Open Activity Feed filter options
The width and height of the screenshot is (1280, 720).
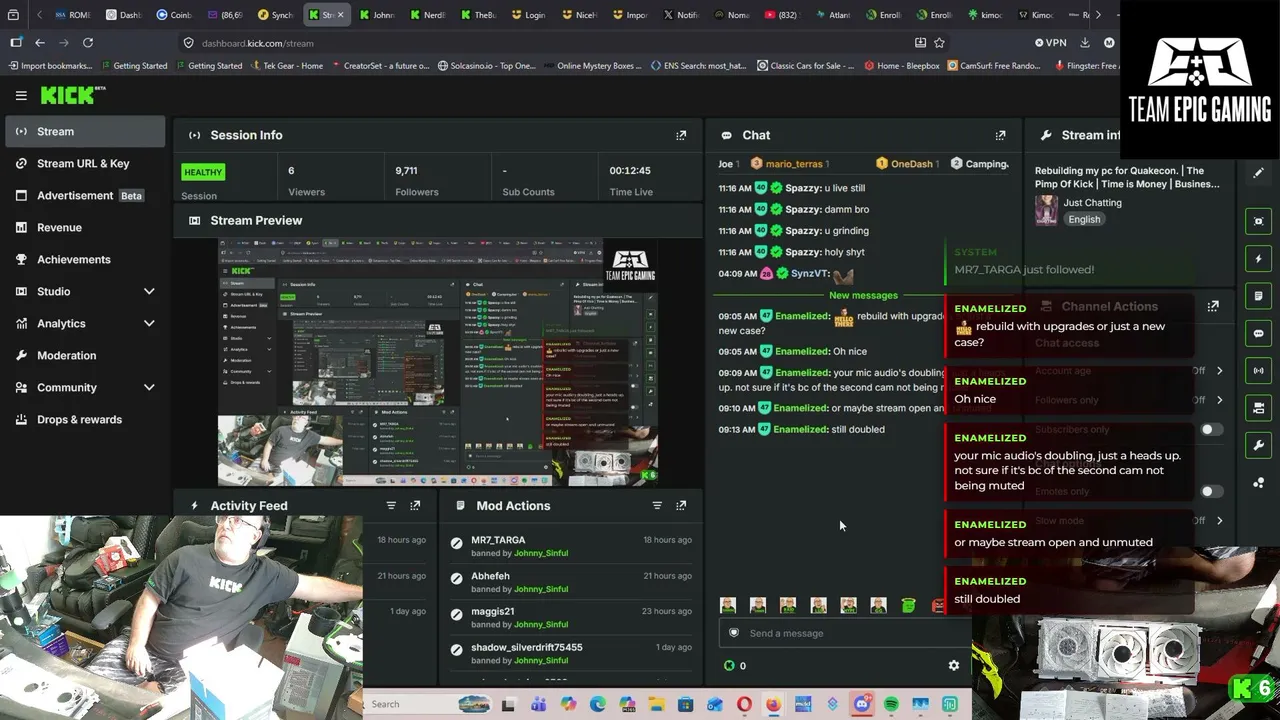391,506
